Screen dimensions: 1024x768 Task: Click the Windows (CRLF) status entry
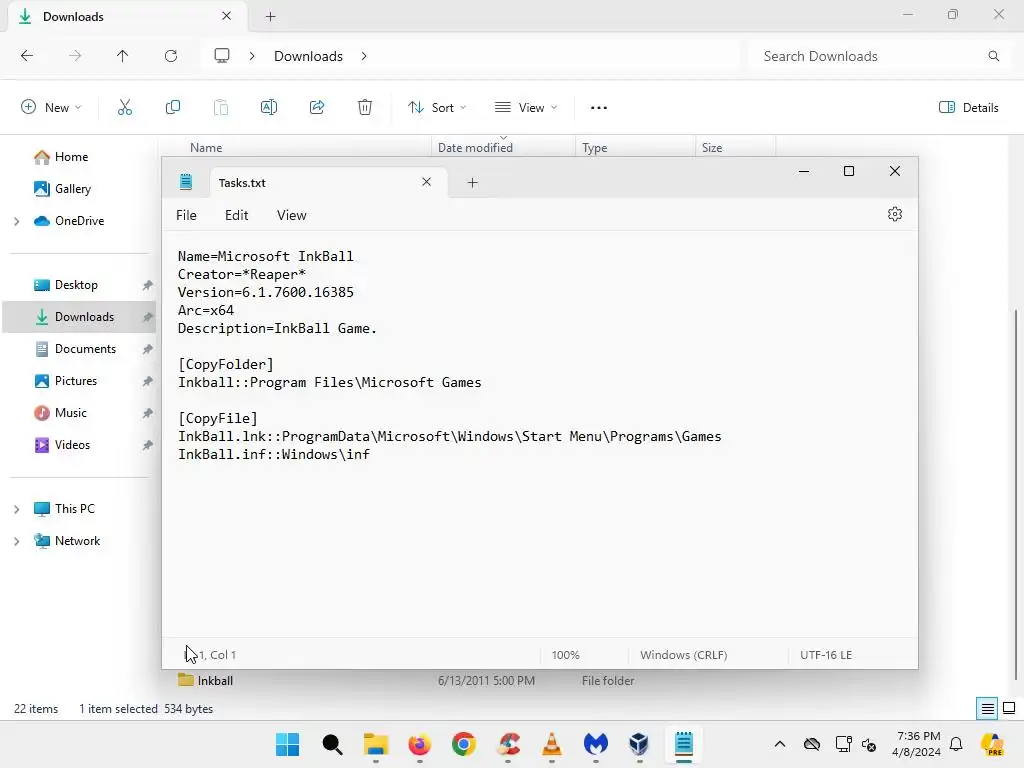[684, 654]
